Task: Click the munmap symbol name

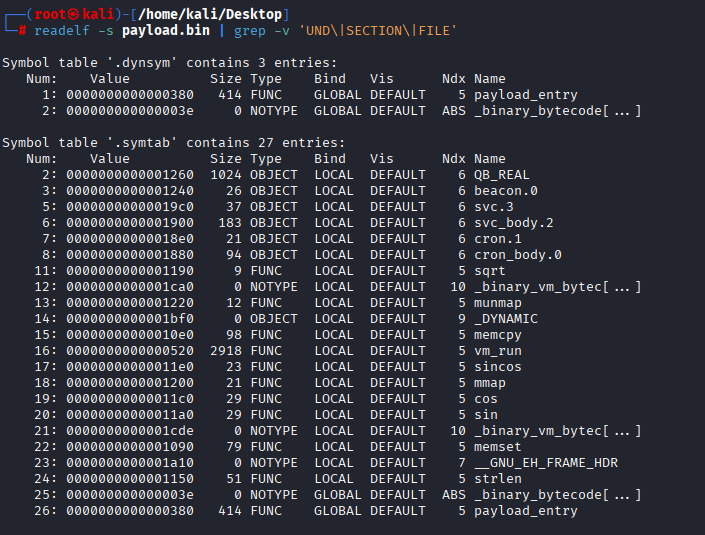Action: click(497, 303)
